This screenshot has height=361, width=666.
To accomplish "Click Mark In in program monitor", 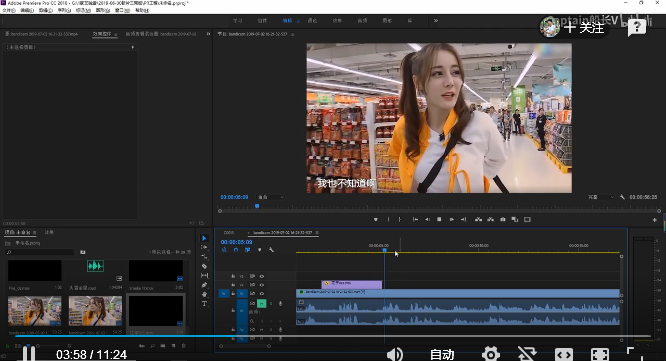I will (388, 220).
